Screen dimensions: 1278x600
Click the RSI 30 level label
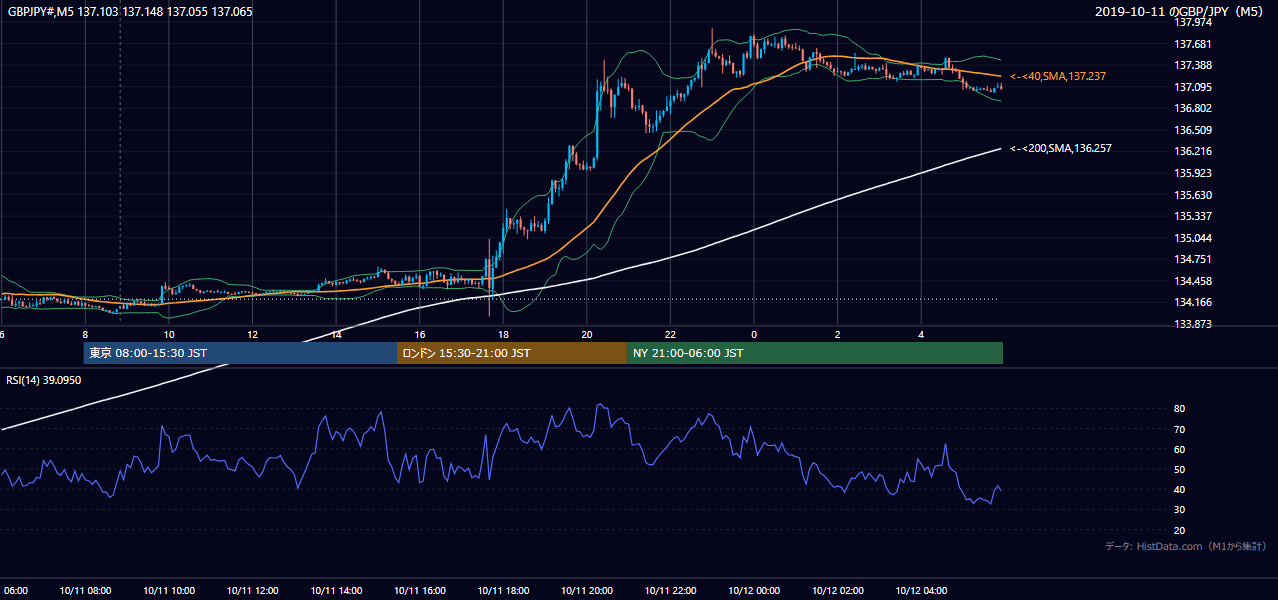[x=1179, y=510]
